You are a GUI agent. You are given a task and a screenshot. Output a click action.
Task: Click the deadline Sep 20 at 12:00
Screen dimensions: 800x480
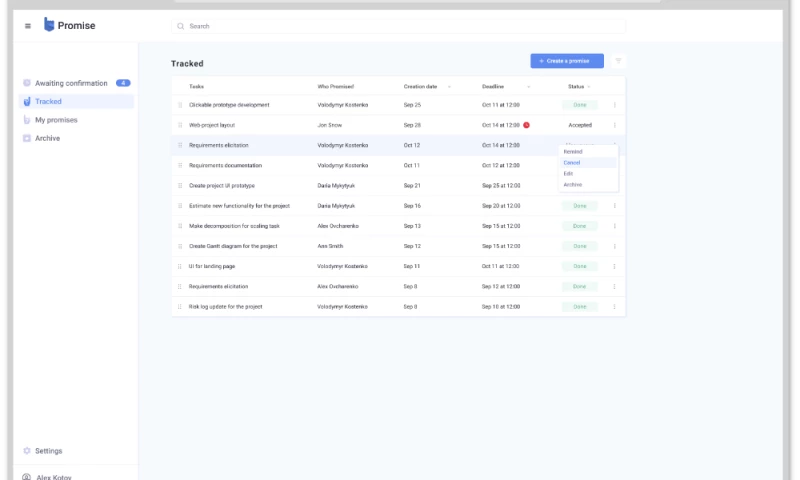(501, 206)
